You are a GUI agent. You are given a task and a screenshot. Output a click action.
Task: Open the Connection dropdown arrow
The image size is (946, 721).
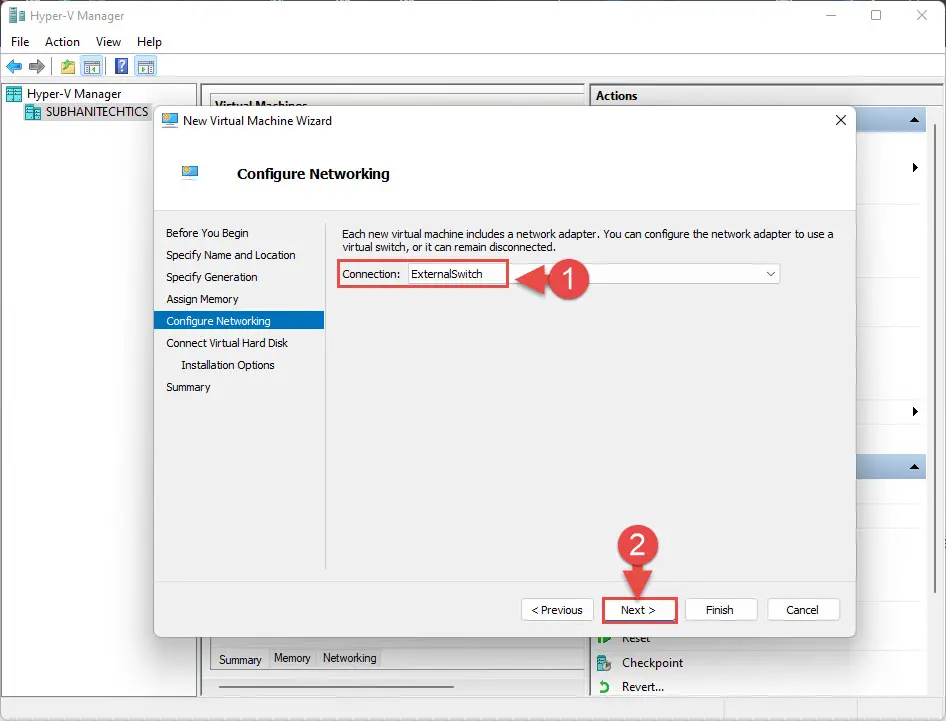[x=770, y=274]
